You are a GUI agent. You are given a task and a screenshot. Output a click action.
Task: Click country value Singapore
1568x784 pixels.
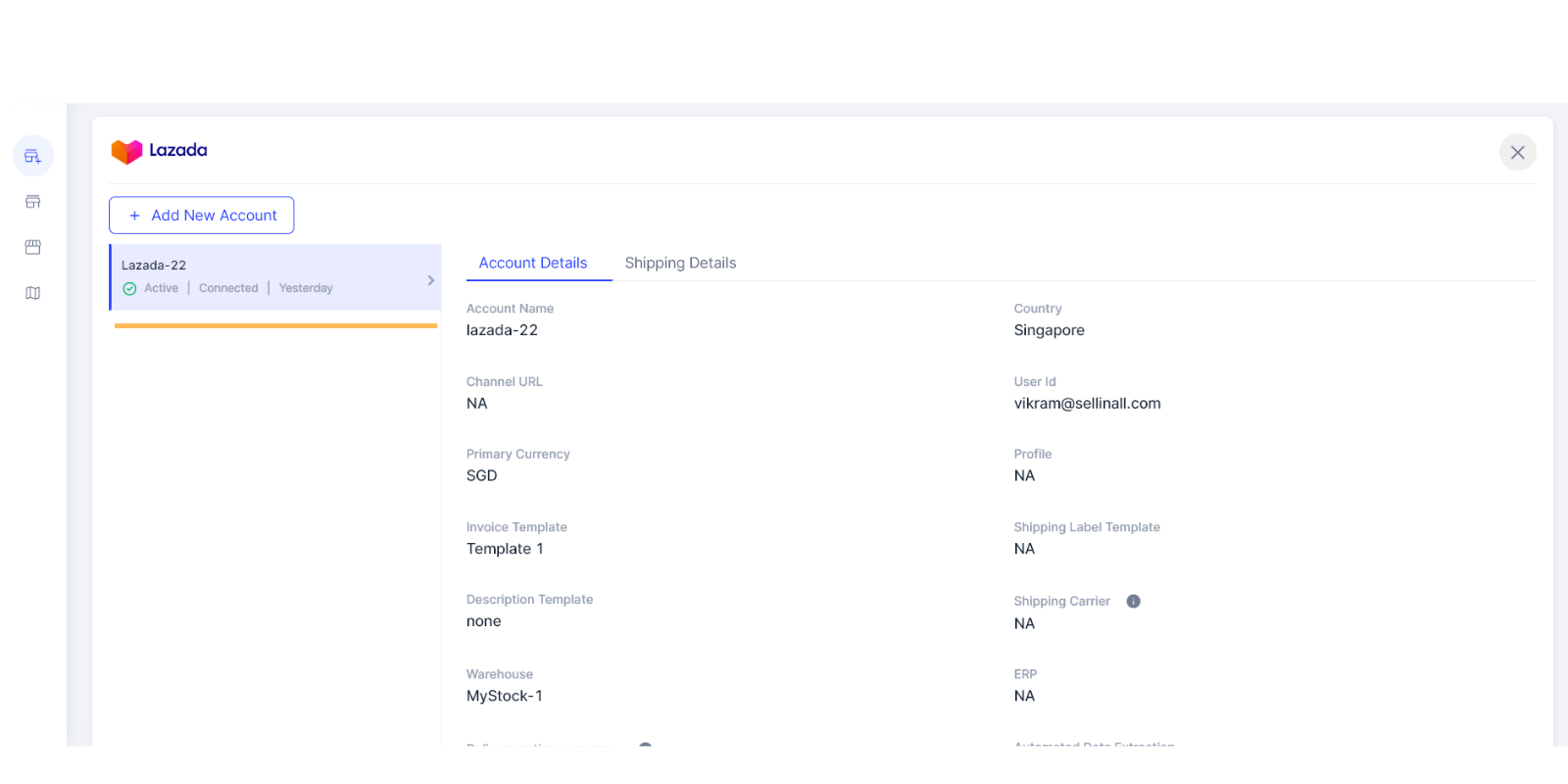coord(1049,330)
